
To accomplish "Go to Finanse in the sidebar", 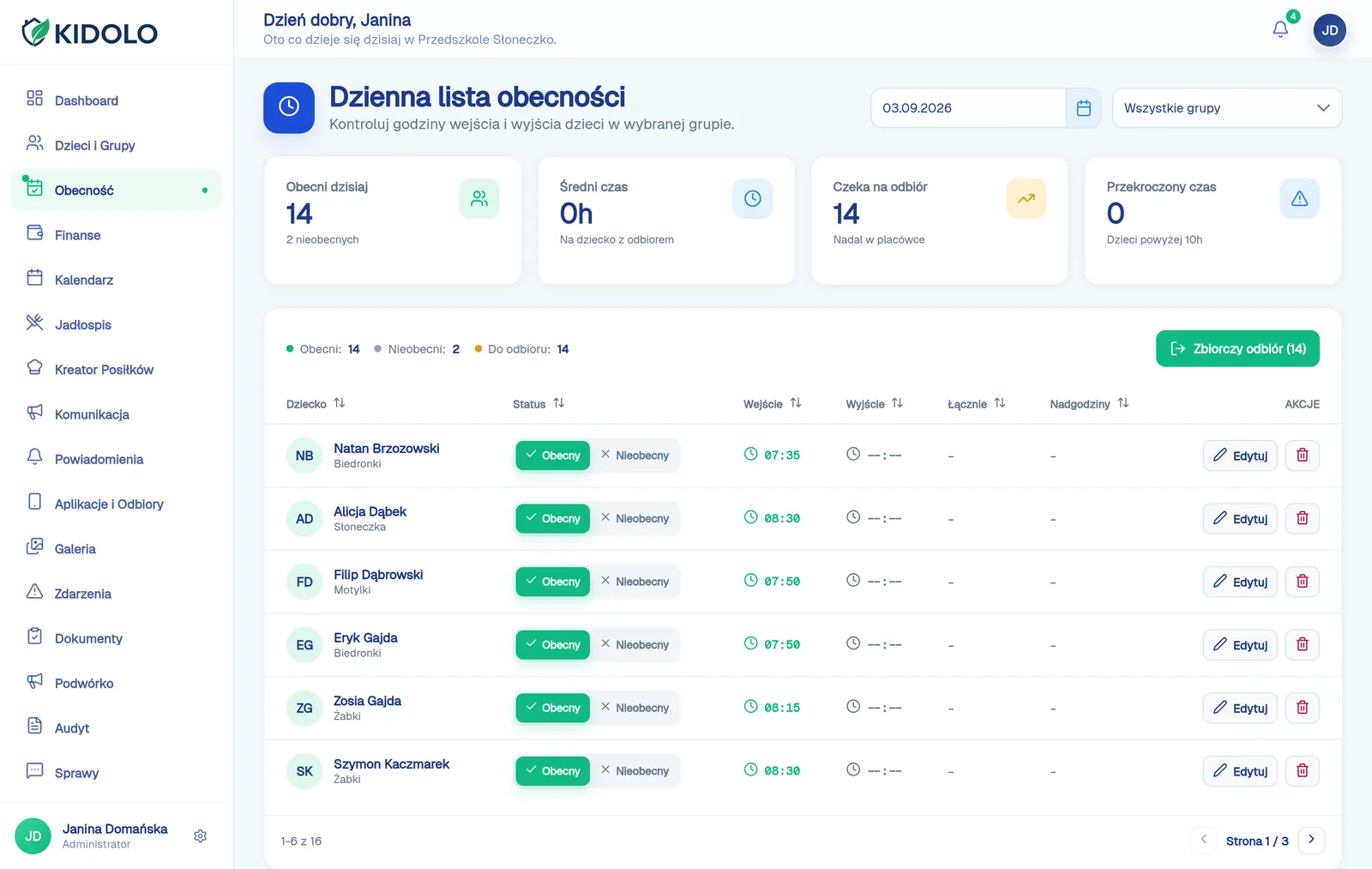I will coord(117,235).
